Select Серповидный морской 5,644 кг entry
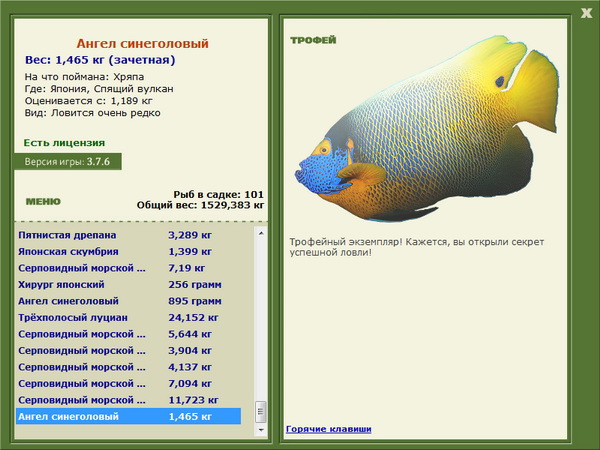Screen dimensions: 600x450 click(x=129, y=334)
